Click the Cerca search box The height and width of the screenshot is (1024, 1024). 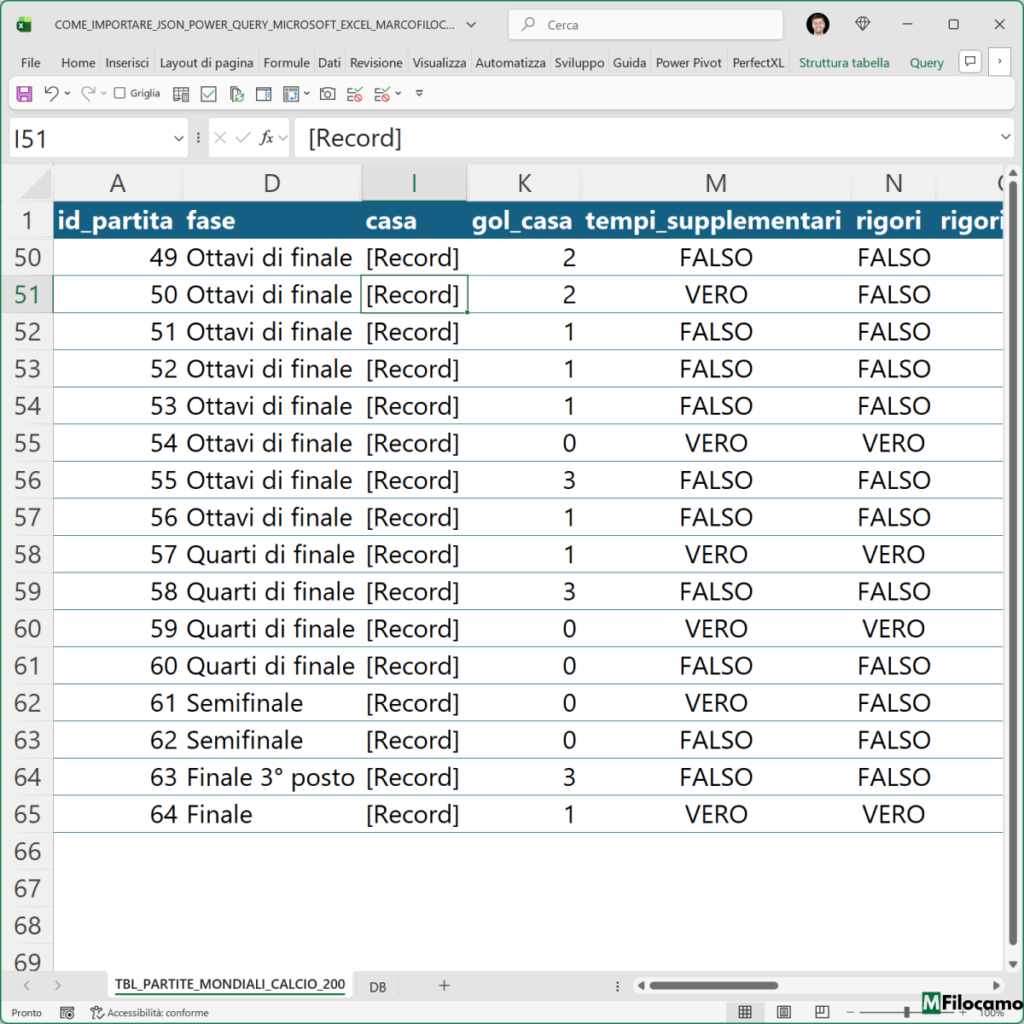(645, 25)
